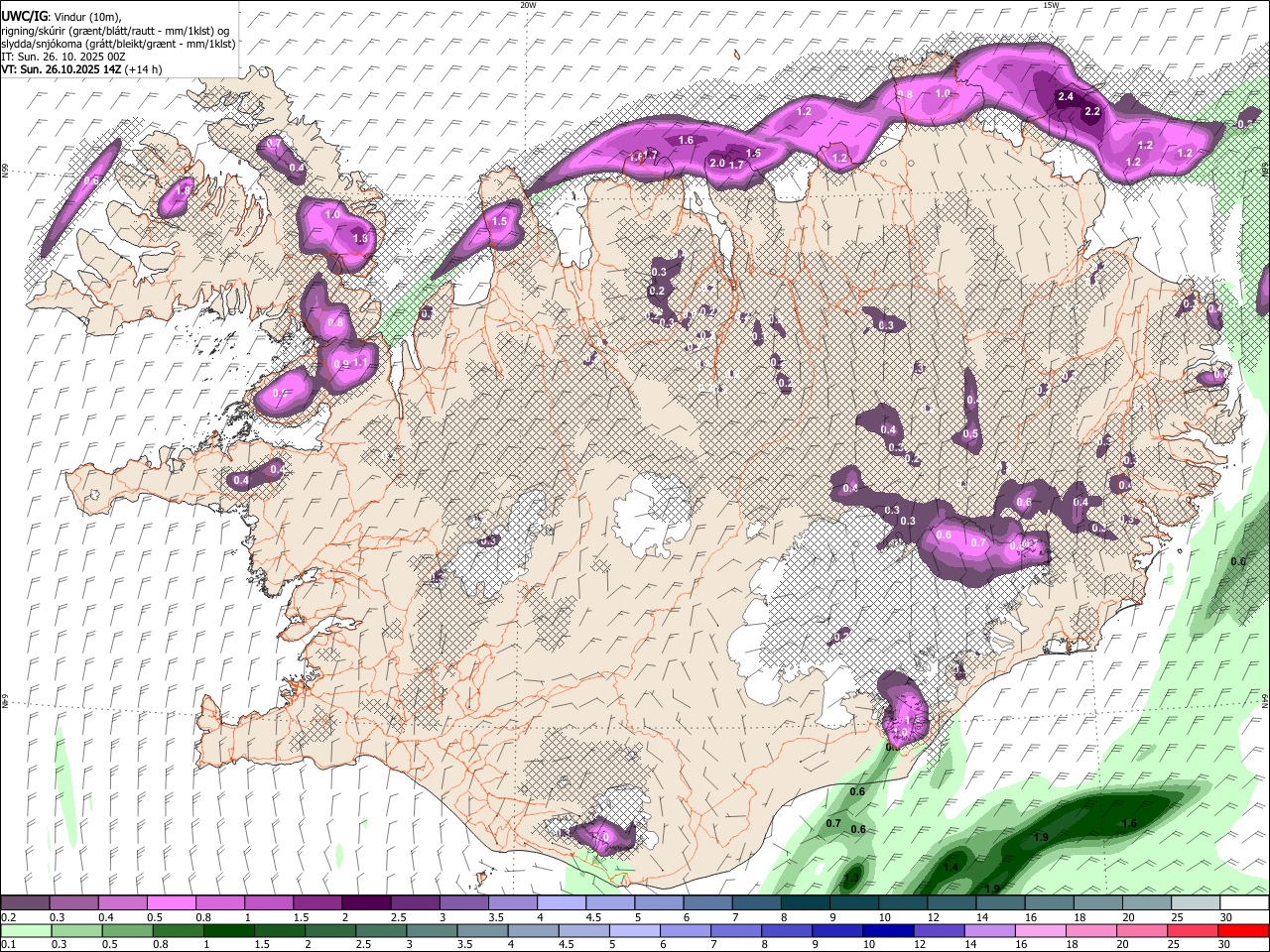Viewport: 1270px width, 952px height.
Task: Click the 20W longitude label
Action: (x=529, y=5)
